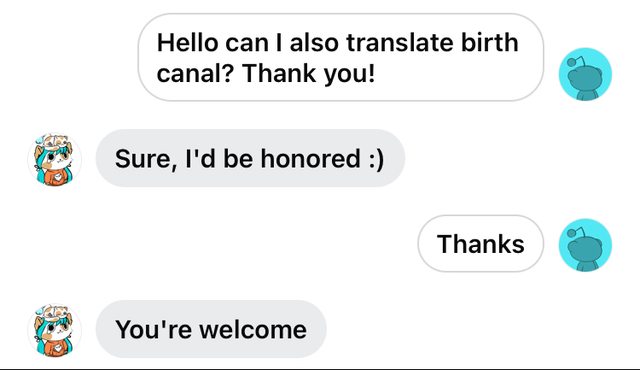Screen dimensions: 640x370
Task: Click the ":)" smiley in the reply
Action: [376, 159]
